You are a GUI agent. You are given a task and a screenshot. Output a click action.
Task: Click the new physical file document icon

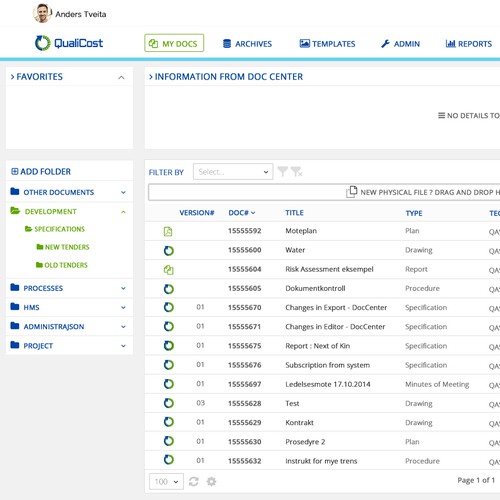[x=352, y=192]
